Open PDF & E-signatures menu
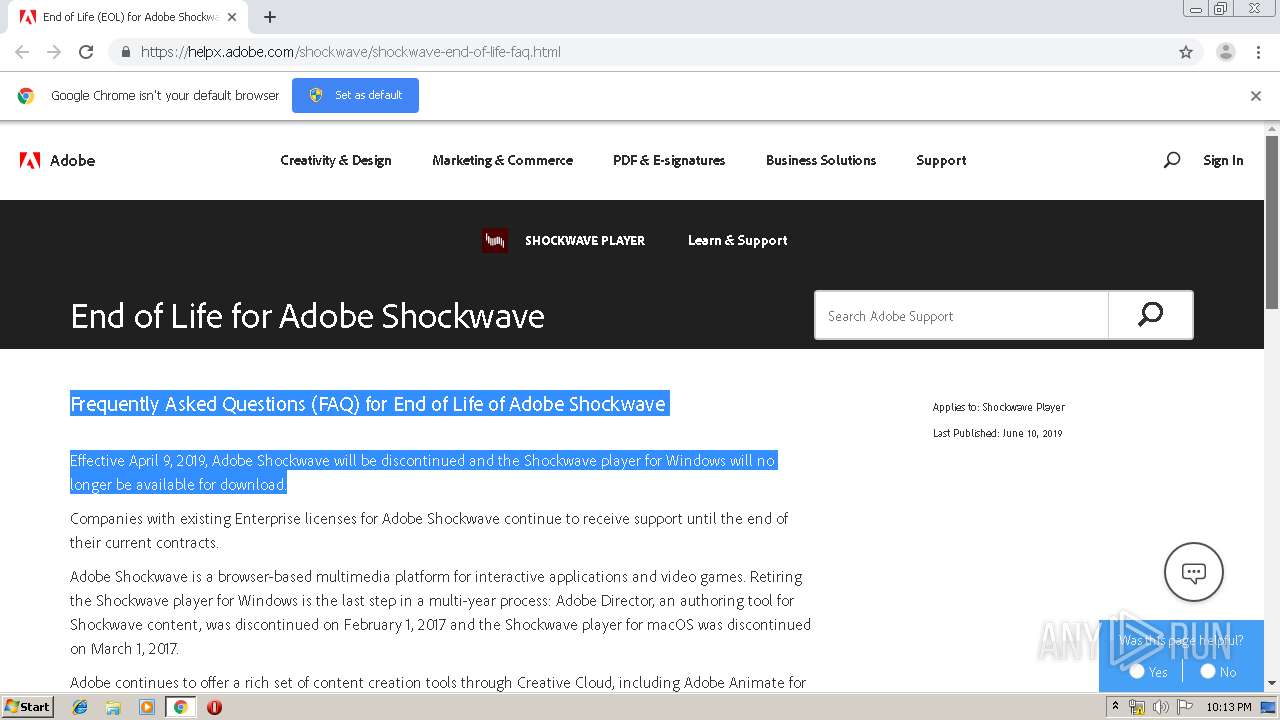The image size is (1280, 720). click(x=669, y=160)
